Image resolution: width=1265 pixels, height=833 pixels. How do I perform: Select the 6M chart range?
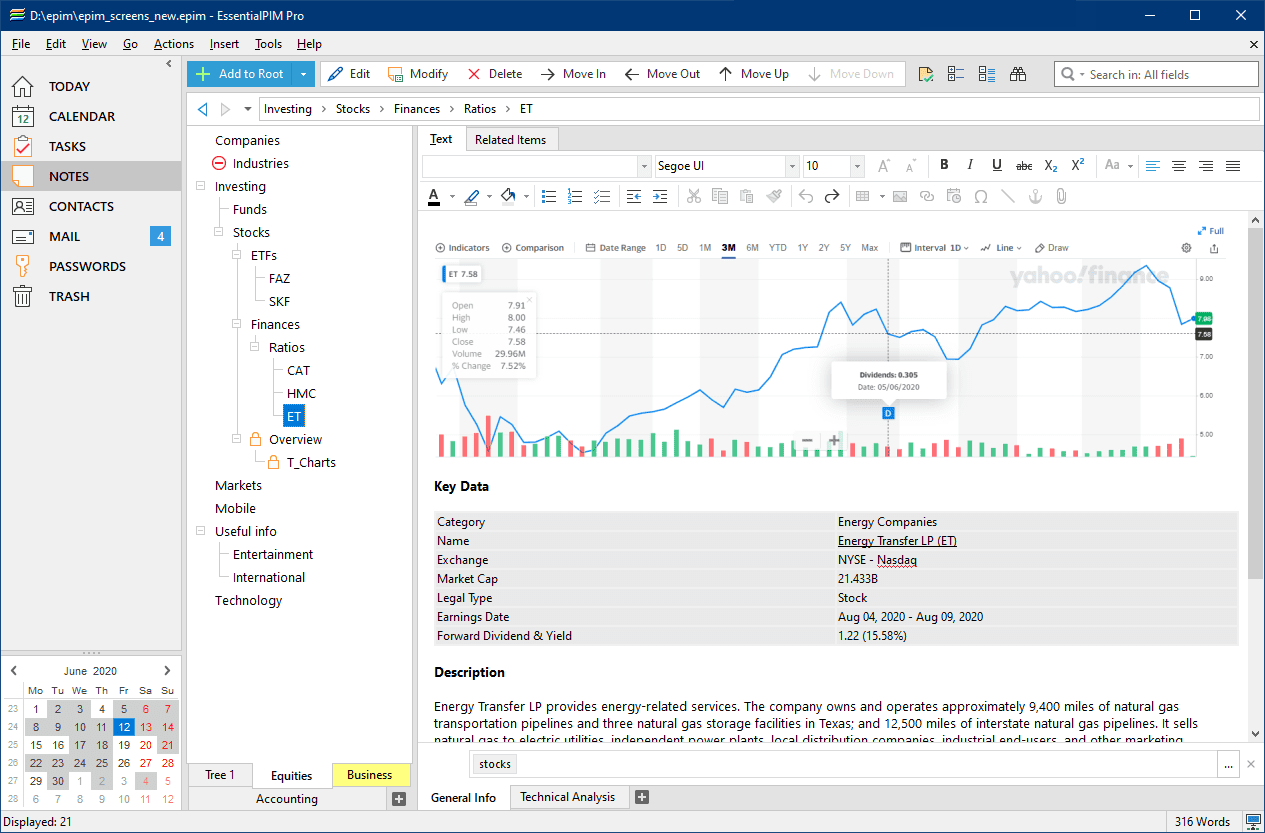[x=752, y=248]
